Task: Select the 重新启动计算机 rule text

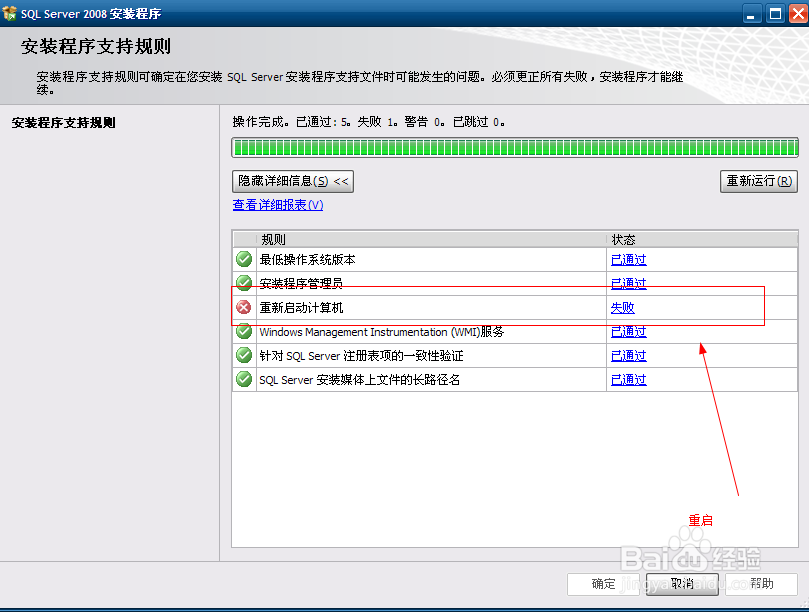Action: (x=301, y=308)
